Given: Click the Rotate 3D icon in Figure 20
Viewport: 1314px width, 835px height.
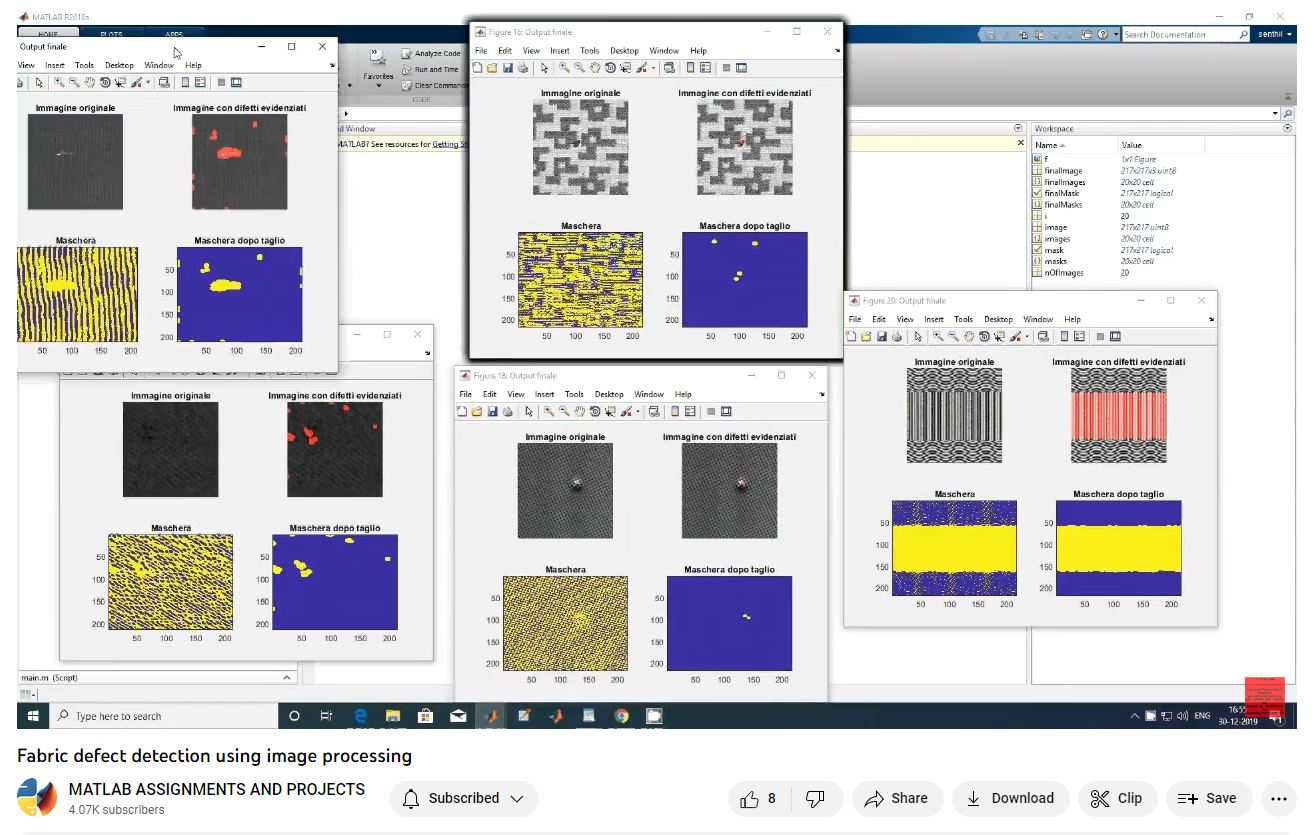Looking at the screenshot, I should [x=984, y=336].
